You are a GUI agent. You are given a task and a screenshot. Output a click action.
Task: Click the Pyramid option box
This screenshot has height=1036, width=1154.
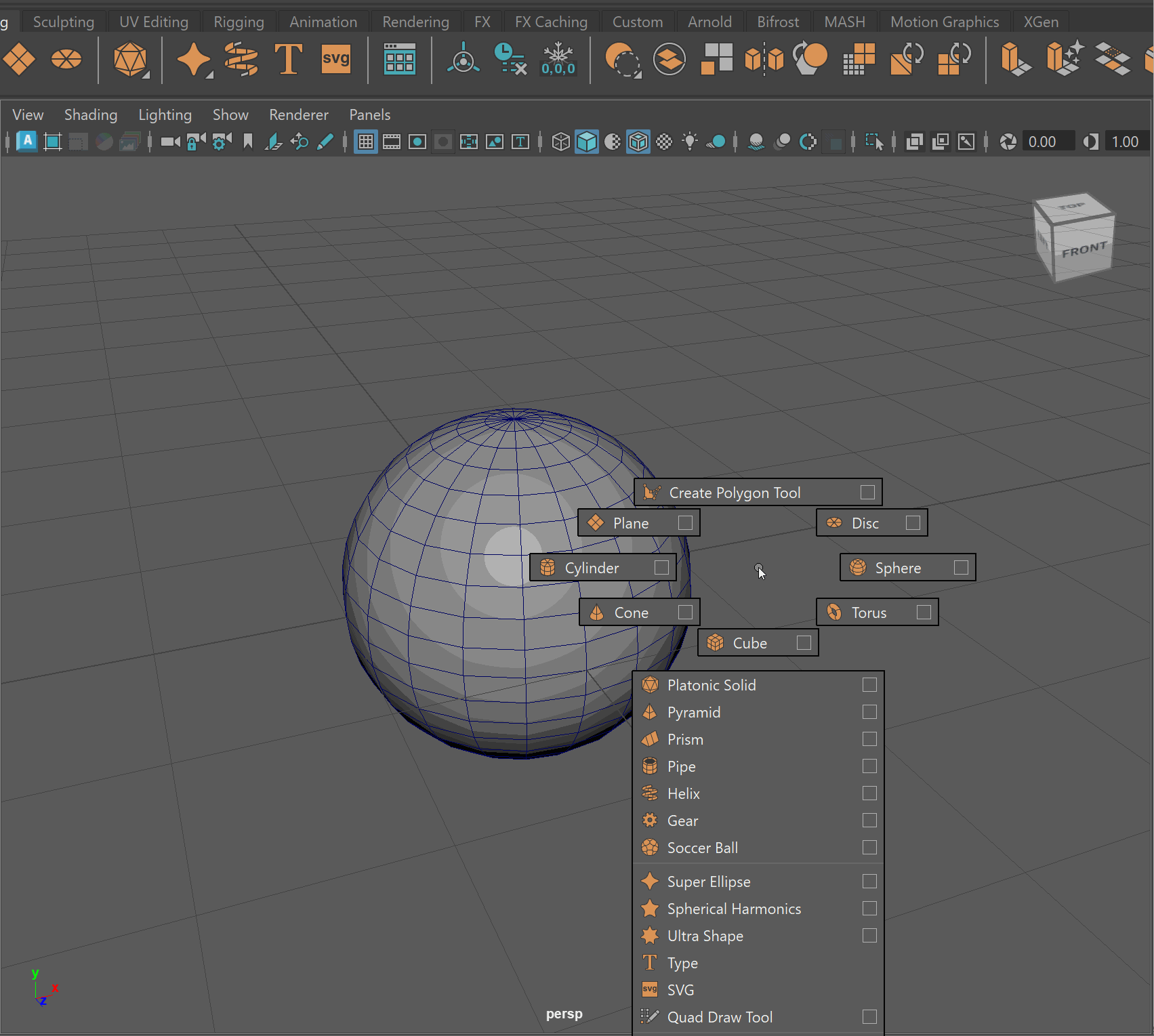(x=869, y=712)
